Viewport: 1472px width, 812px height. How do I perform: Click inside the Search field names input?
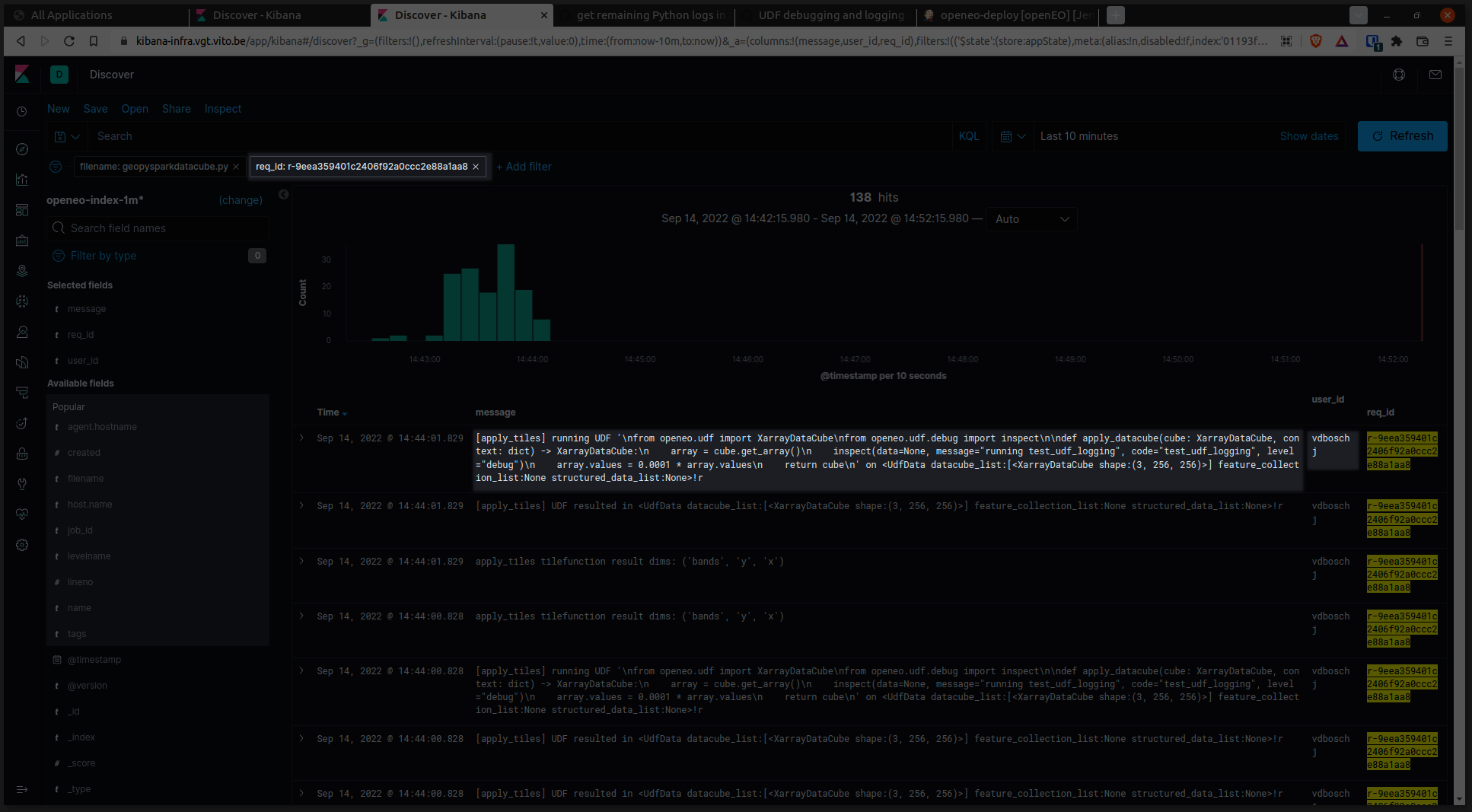pyautogui.click(x=158, y=228)
